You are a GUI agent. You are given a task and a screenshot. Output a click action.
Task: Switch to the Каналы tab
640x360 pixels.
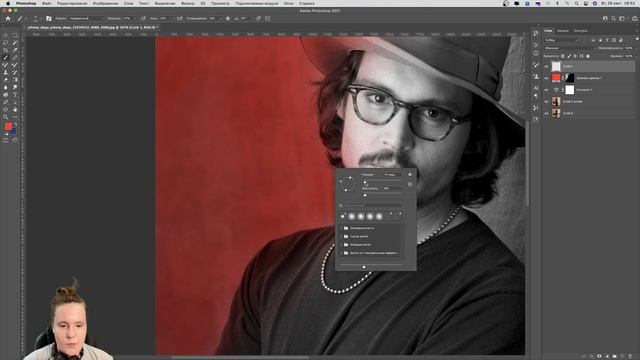coord(563,31)
